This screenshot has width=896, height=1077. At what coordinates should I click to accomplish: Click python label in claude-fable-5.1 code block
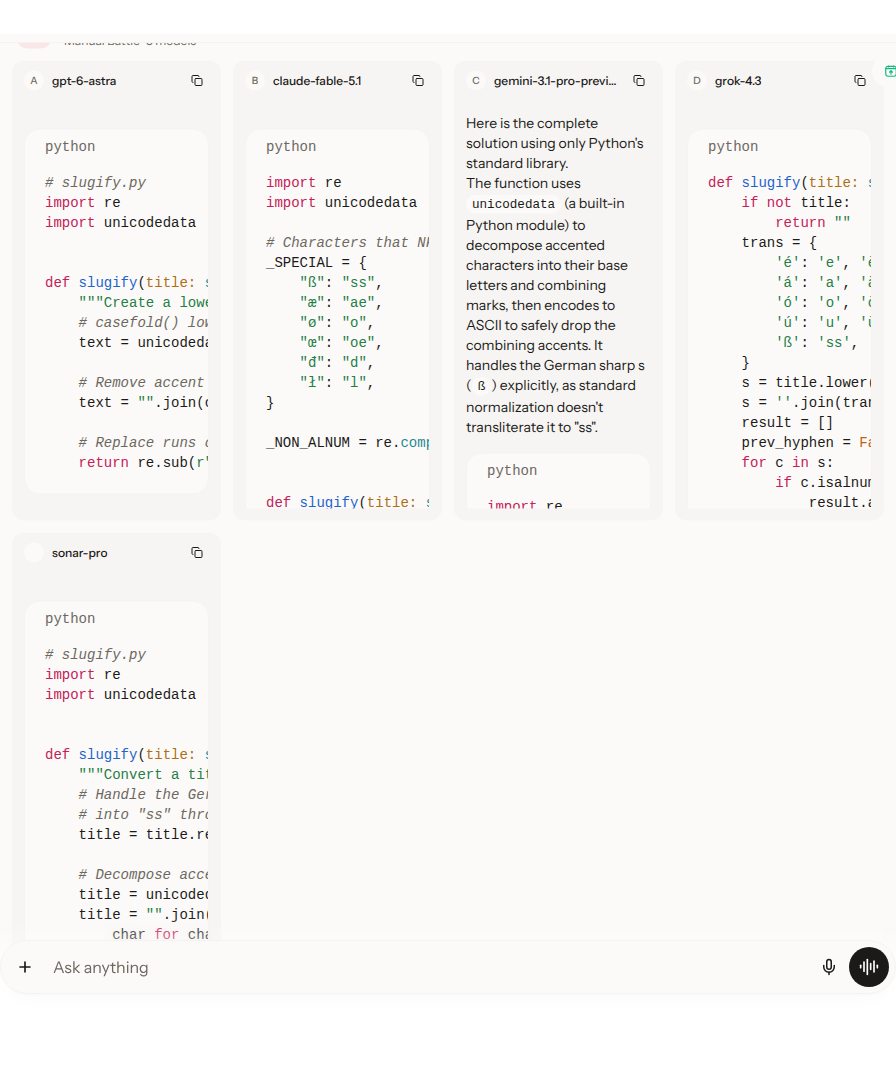[291, 146]
